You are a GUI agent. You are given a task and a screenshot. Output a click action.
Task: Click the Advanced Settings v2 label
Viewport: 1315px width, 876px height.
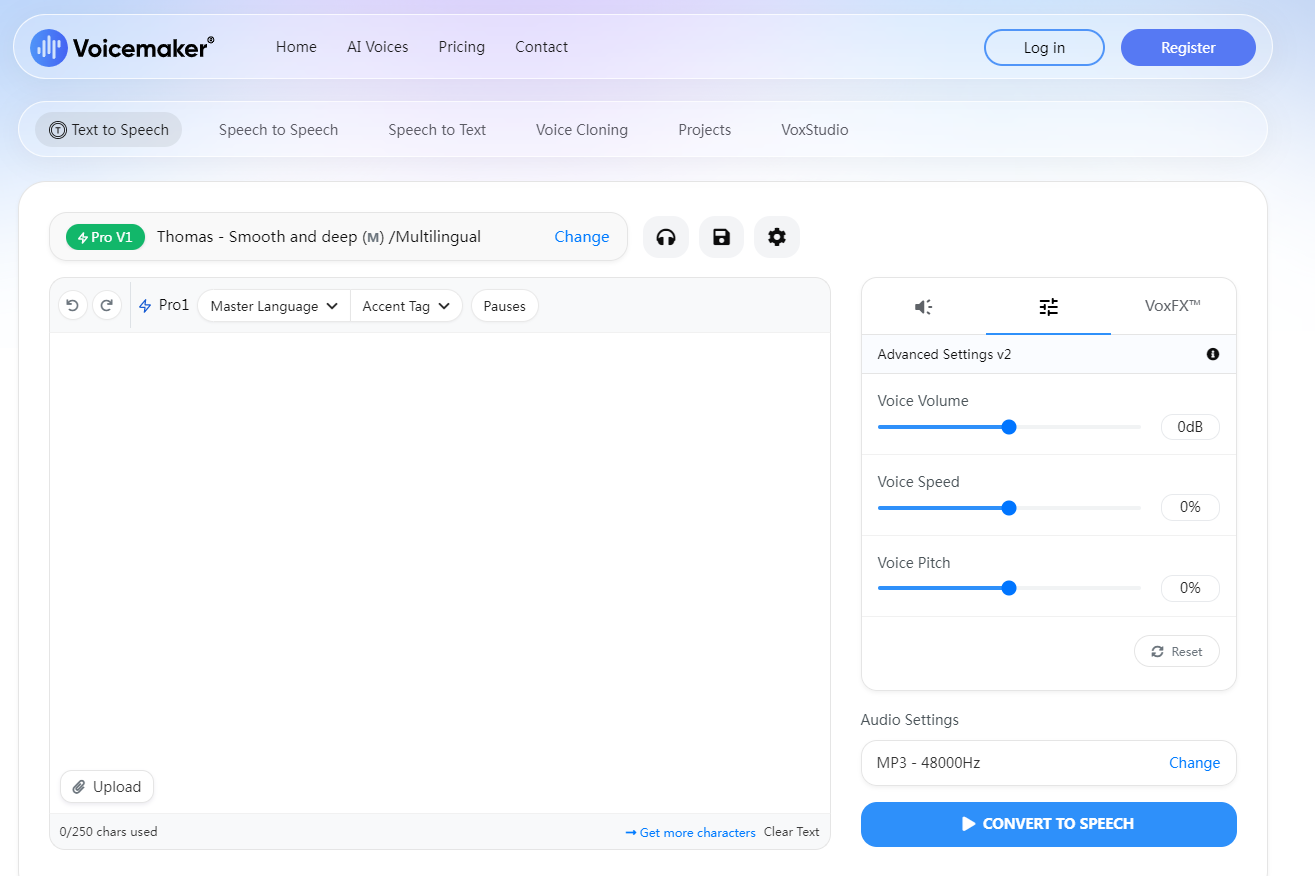(x=944, y=354)
